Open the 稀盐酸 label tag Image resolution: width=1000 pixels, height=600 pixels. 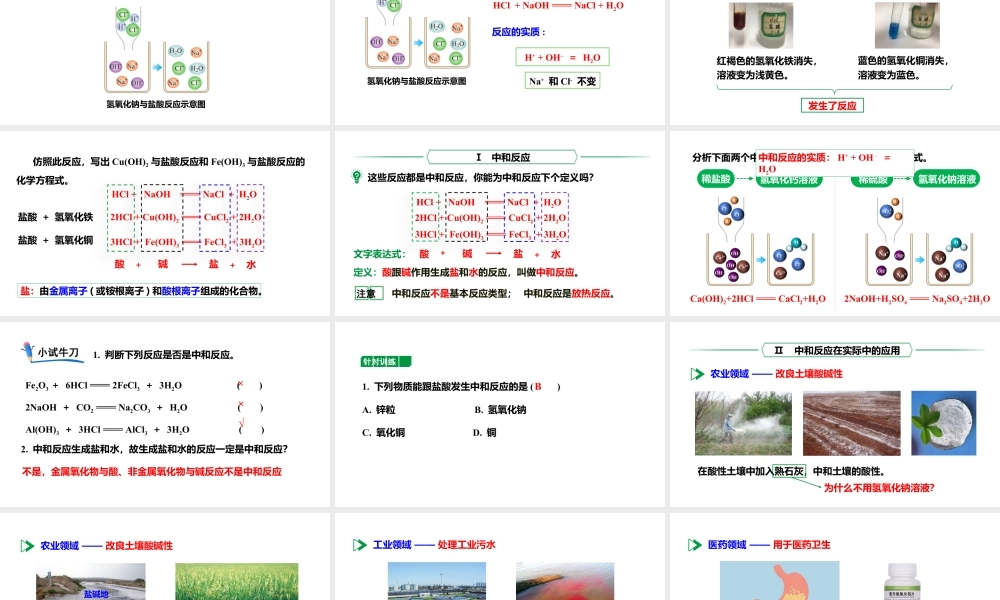(716, 178)
